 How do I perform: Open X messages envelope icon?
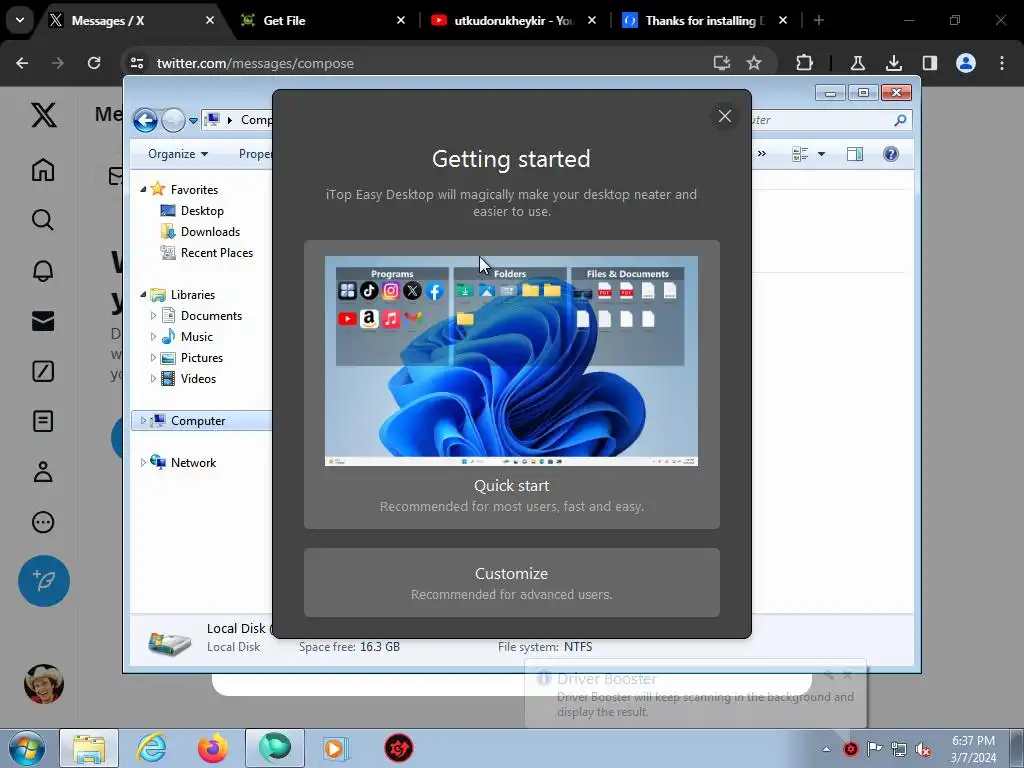point(43,321)
